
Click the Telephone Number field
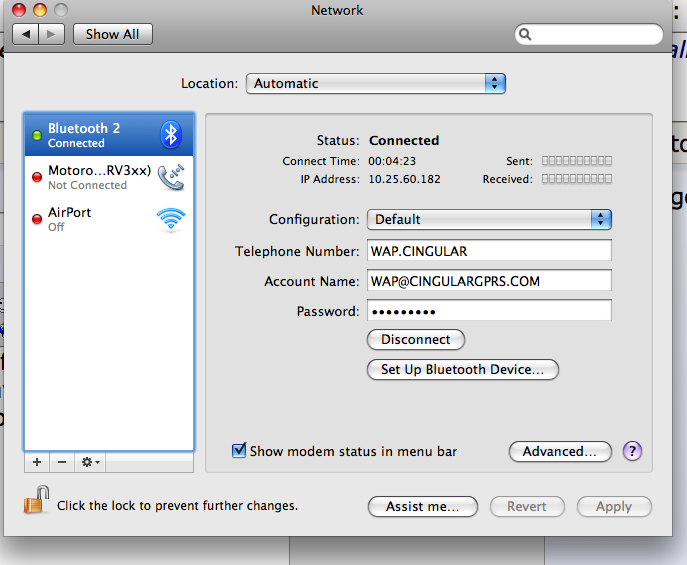pyautogui.click(x=489, y=251)
